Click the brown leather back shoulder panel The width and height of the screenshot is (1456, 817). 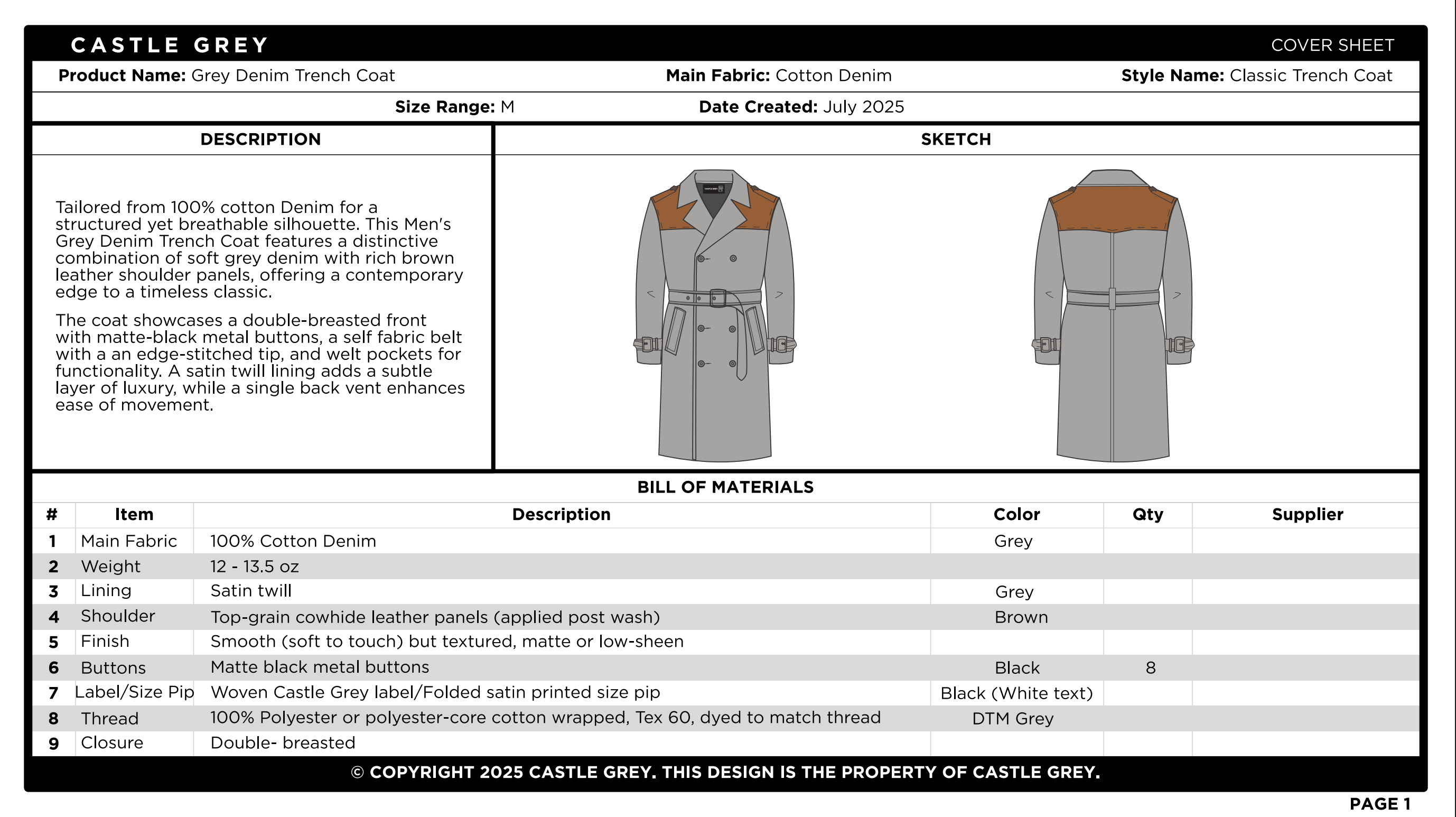pyautogui.click(x=1113, y=208)
